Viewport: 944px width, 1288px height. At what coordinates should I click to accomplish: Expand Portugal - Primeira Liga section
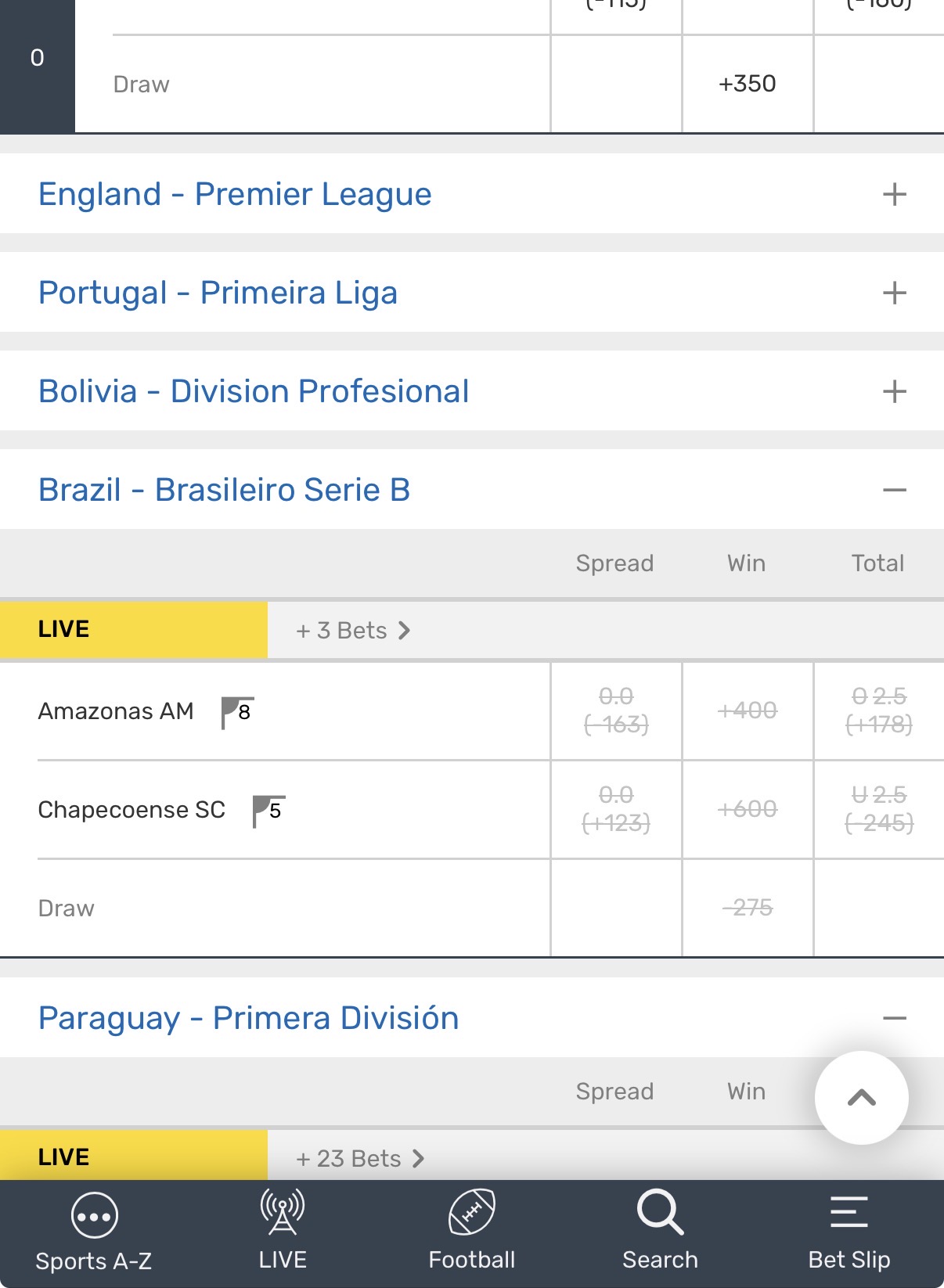click(894, 293)
